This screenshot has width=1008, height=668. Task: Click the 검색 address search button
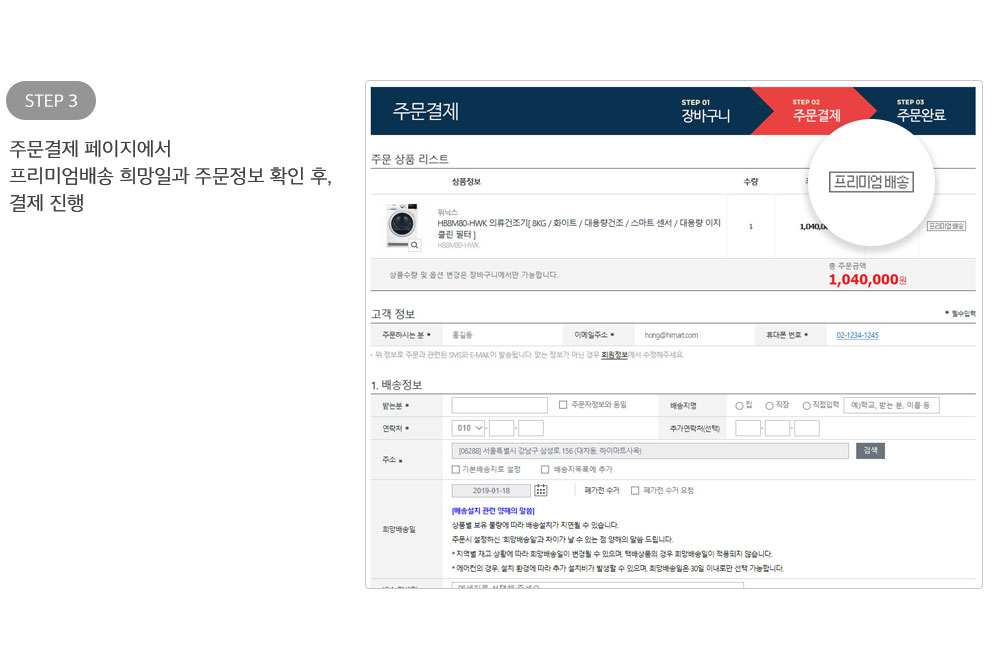point(870,451)
